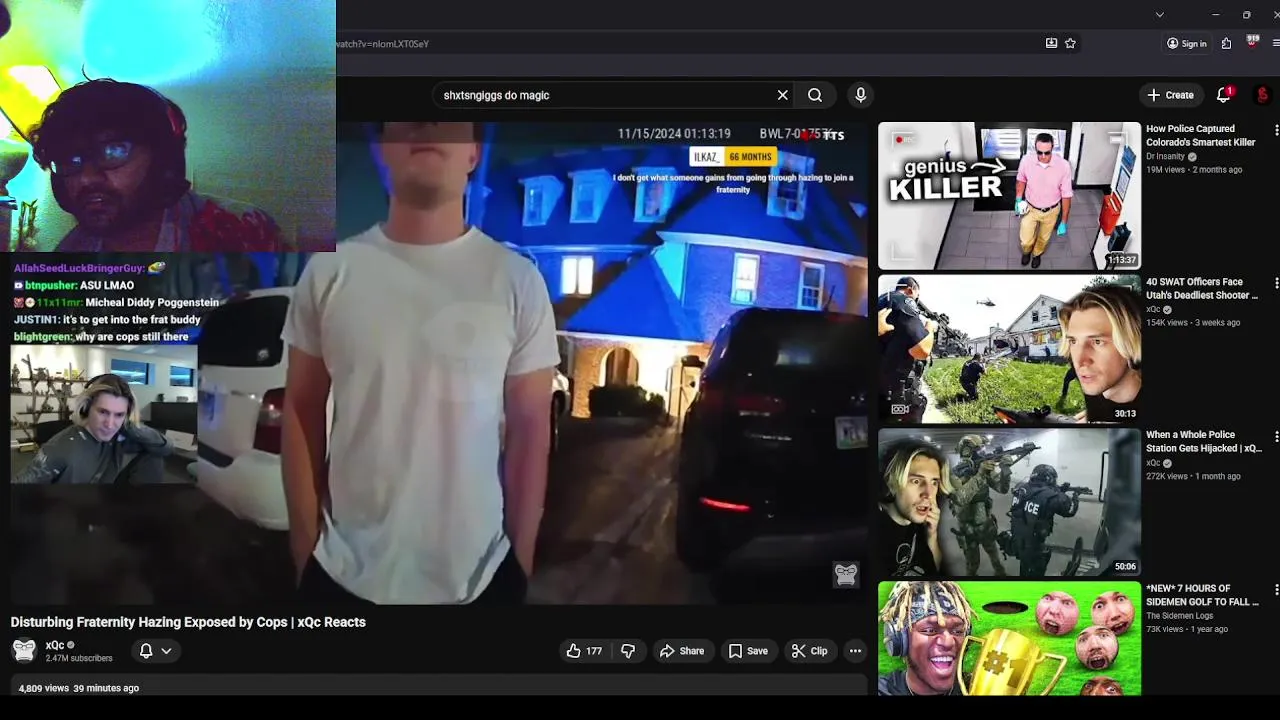Open YouTube notifications bell
Image resolution: width=1280 pixels, height=720 pixels.
(1223, 95)
